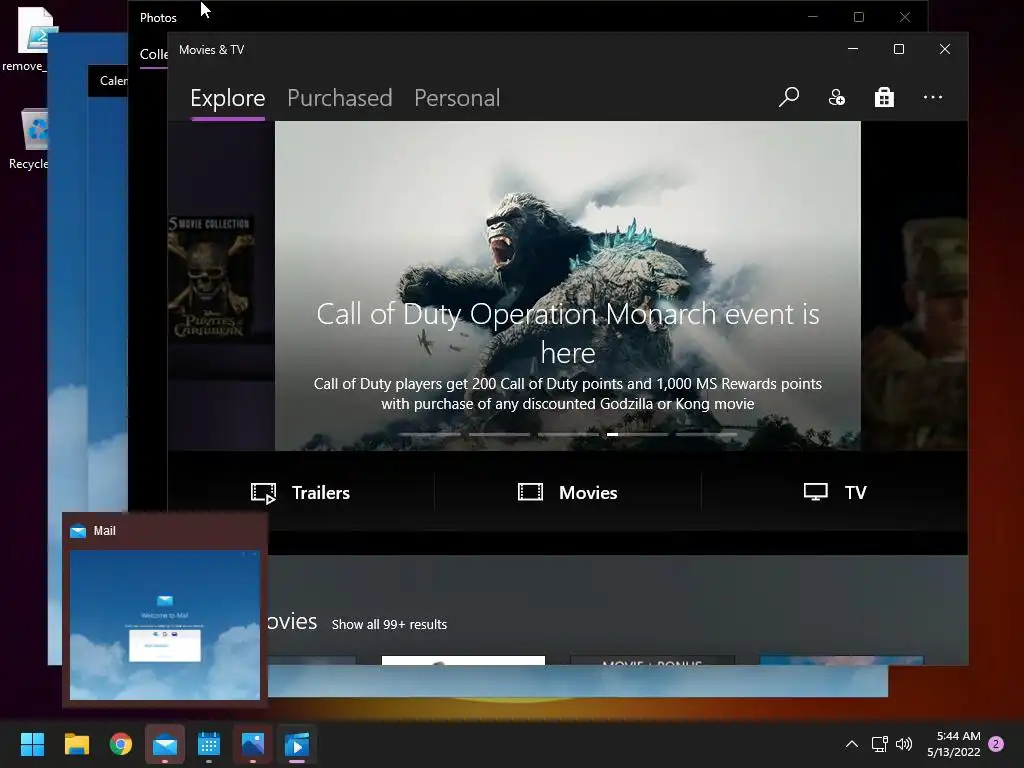Viewport: 1024px width, 768px height.
Task: Open search in Movies & TV
Action: (x=789, y=97)
